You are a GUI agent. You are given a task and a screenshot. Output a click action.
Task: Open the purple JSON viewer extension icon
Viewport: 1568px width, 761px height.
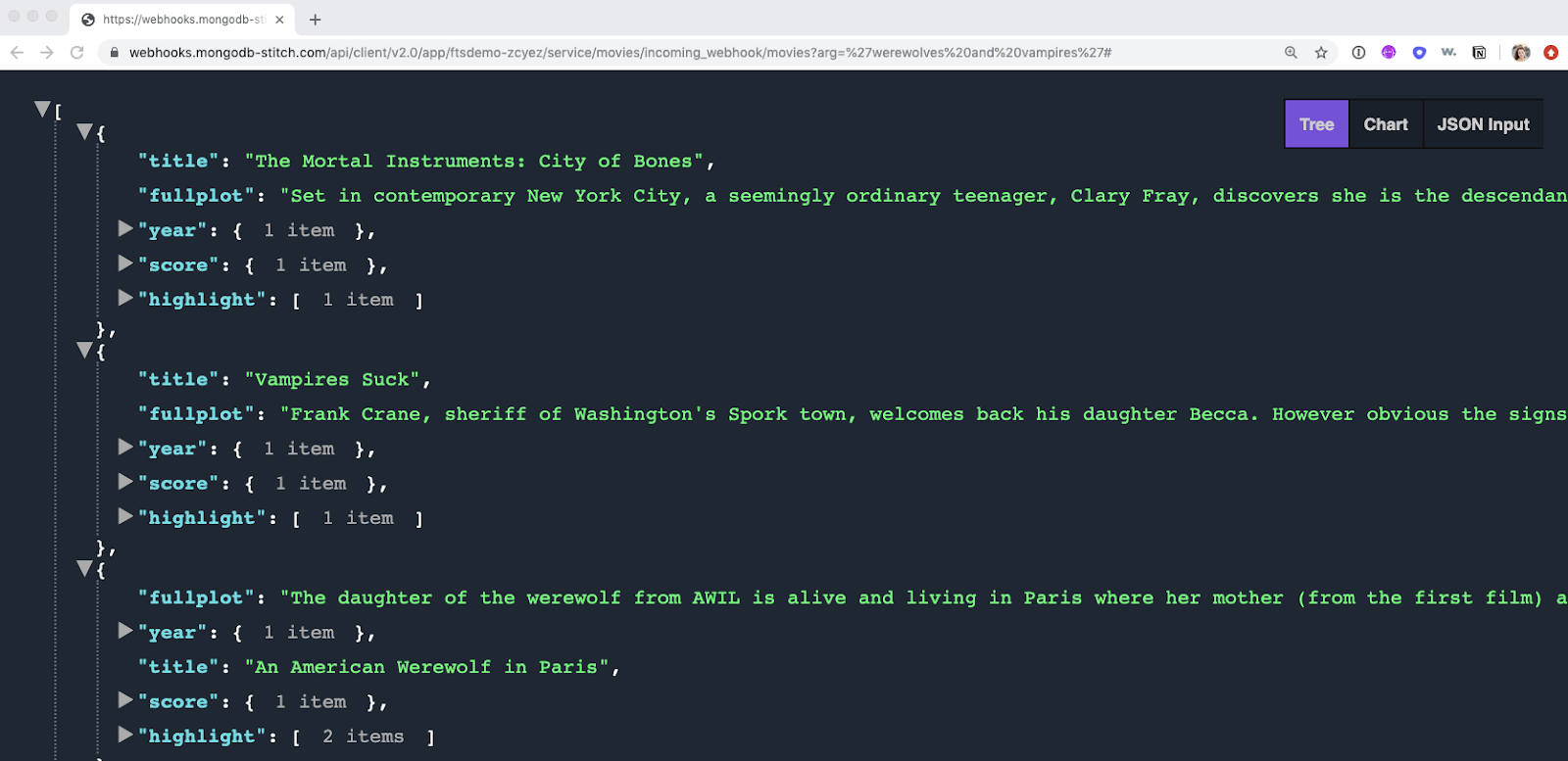[1389, 53]
